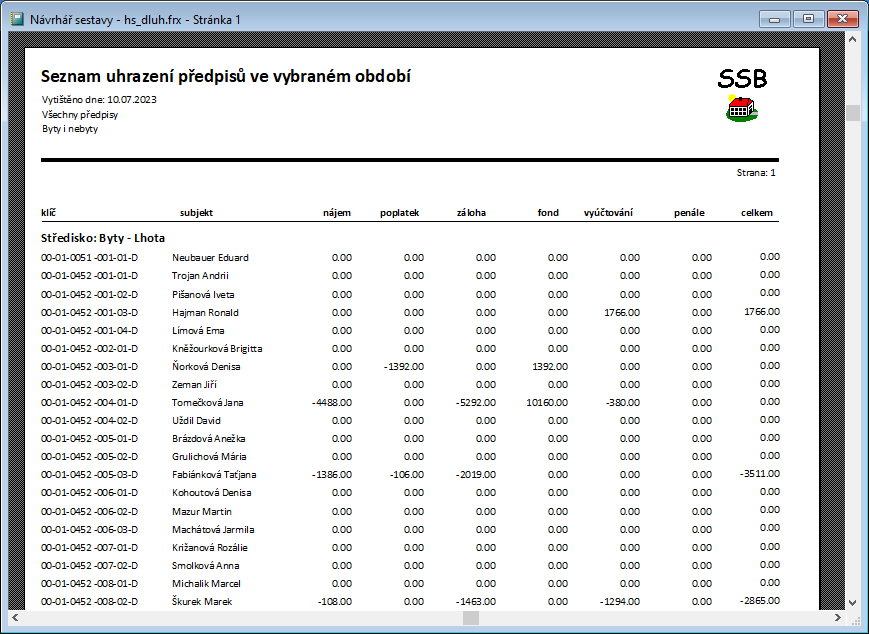Click the key 00-01-0452 -005-03-D
This screenshot has height=634, width=869.
click(89, 474)
